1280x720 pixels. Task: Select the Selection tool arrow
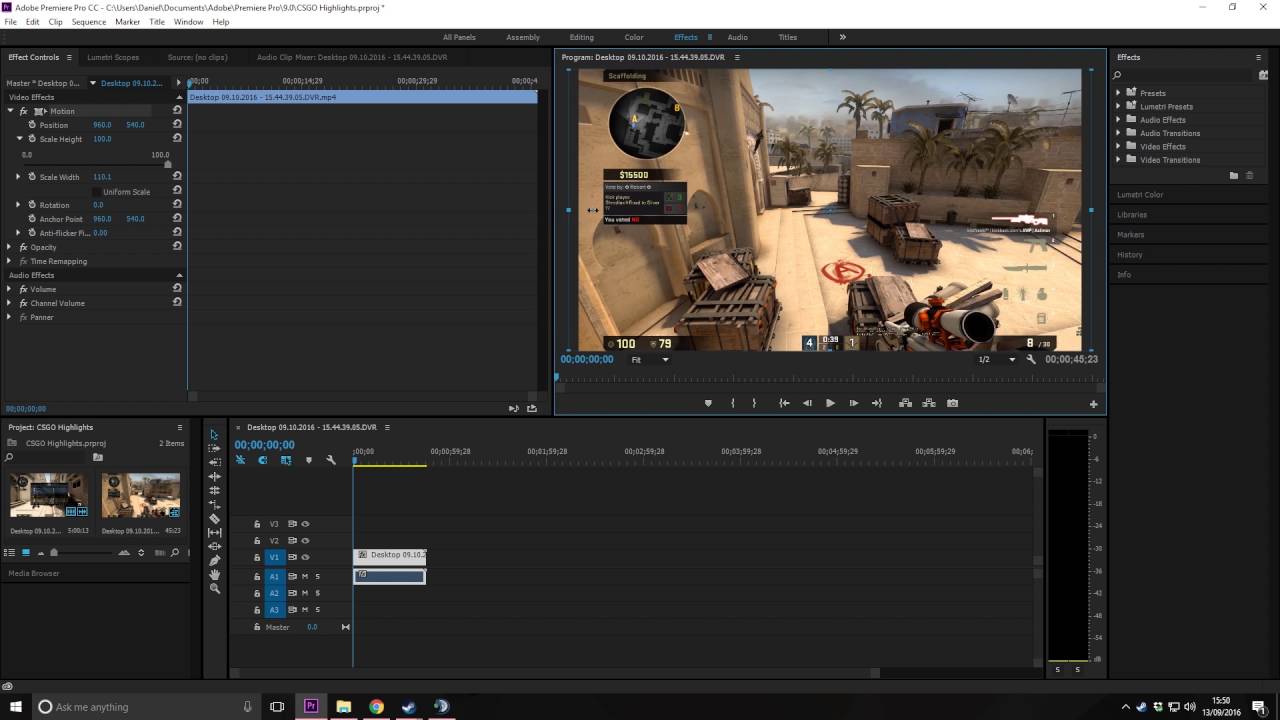214,435
